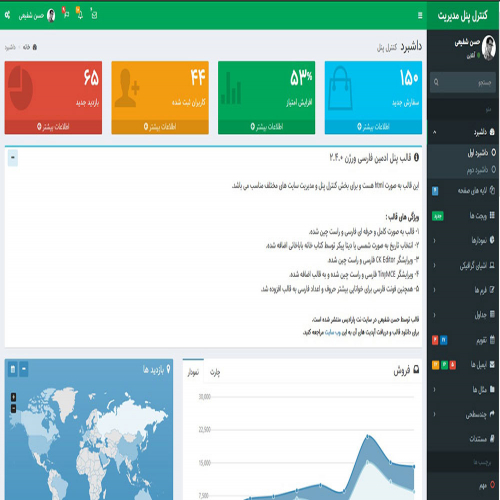The height and width of the screenshot is (500, 500).
Task: Switch to the چارت tab in فروش
Action: pyautogui.click(x=215, y=372)
